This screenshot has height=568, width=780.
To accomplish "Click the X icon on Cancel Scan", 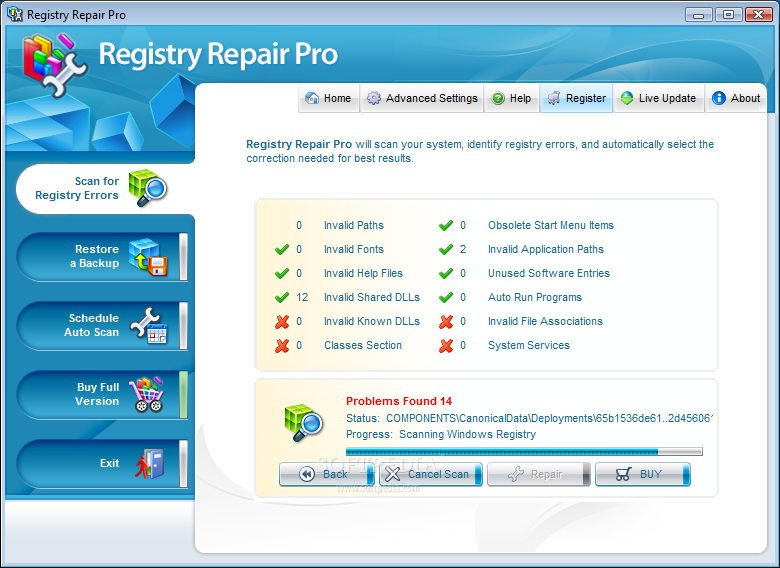I will tap(392, 474).
